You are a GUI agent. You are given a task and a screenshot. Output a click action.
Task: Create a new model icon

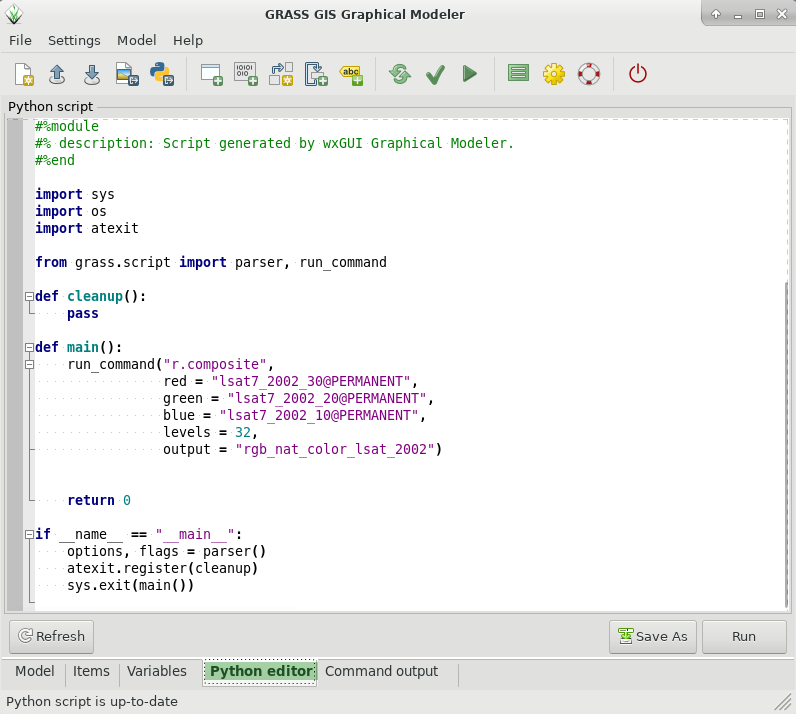click(24, 74)
